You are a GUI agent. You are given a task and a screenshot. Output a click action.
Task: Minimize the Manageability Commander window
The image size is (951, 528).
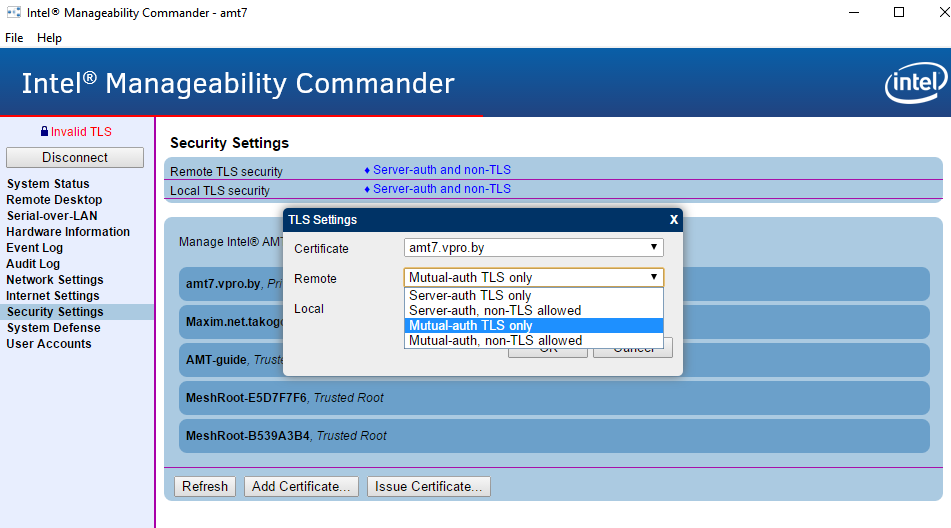(854, 13)
